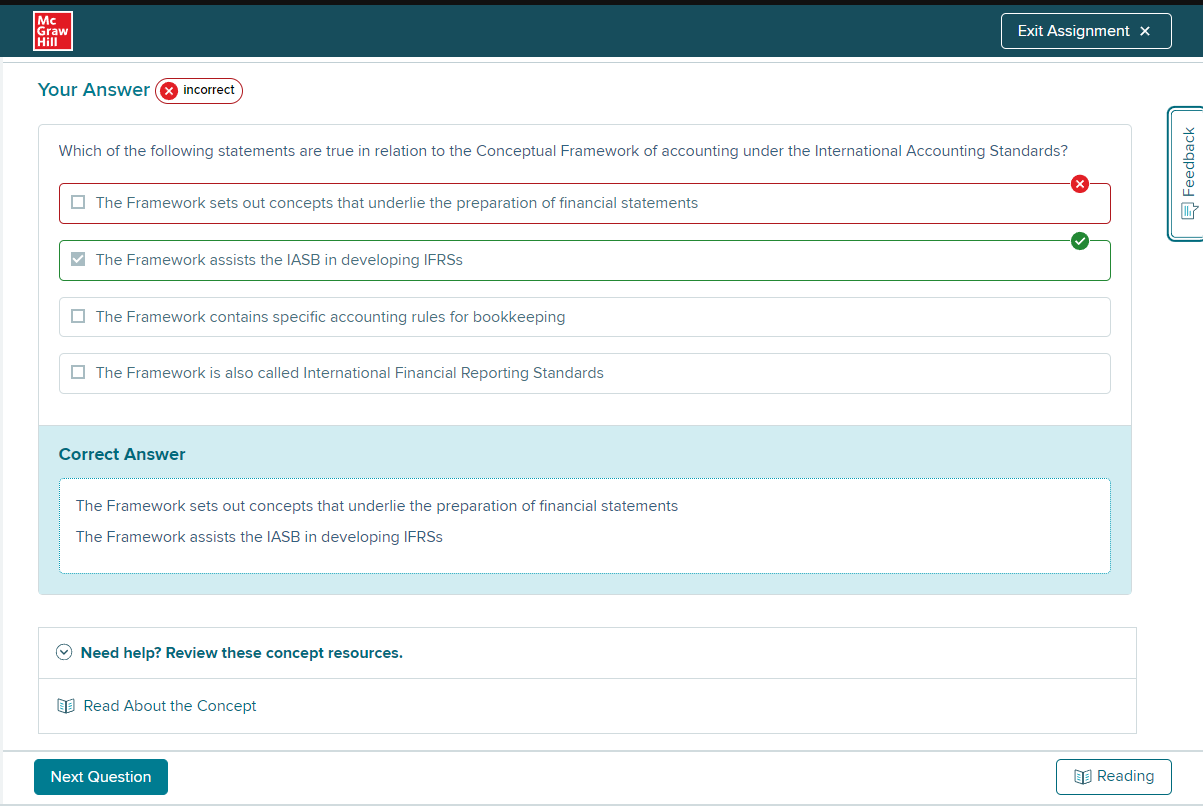This screenshot has height=806, width=1203.
Task: Open the Feedback side tab
Action: tap(1187, 173)
